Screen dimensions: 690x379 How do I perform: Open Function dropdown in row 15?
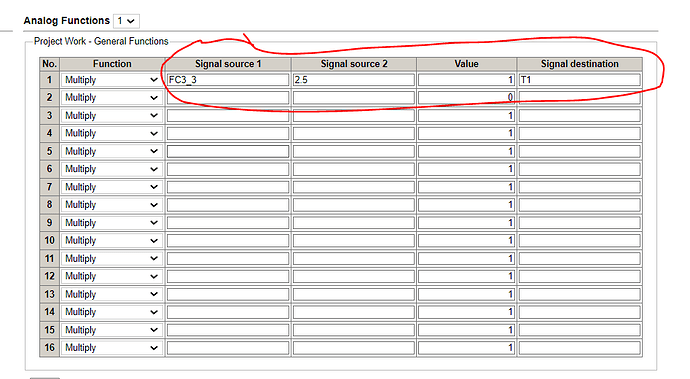click(x=112, y=330)
